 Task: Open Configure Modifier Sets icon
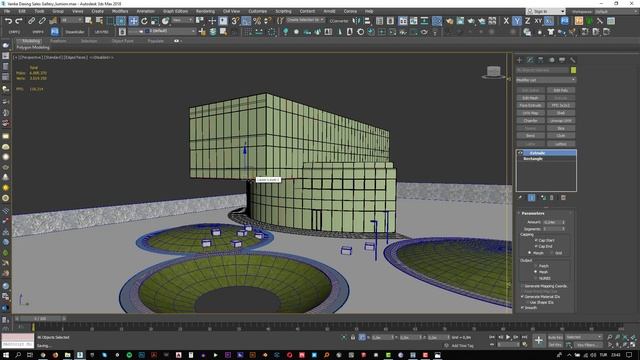coord(563,198)
